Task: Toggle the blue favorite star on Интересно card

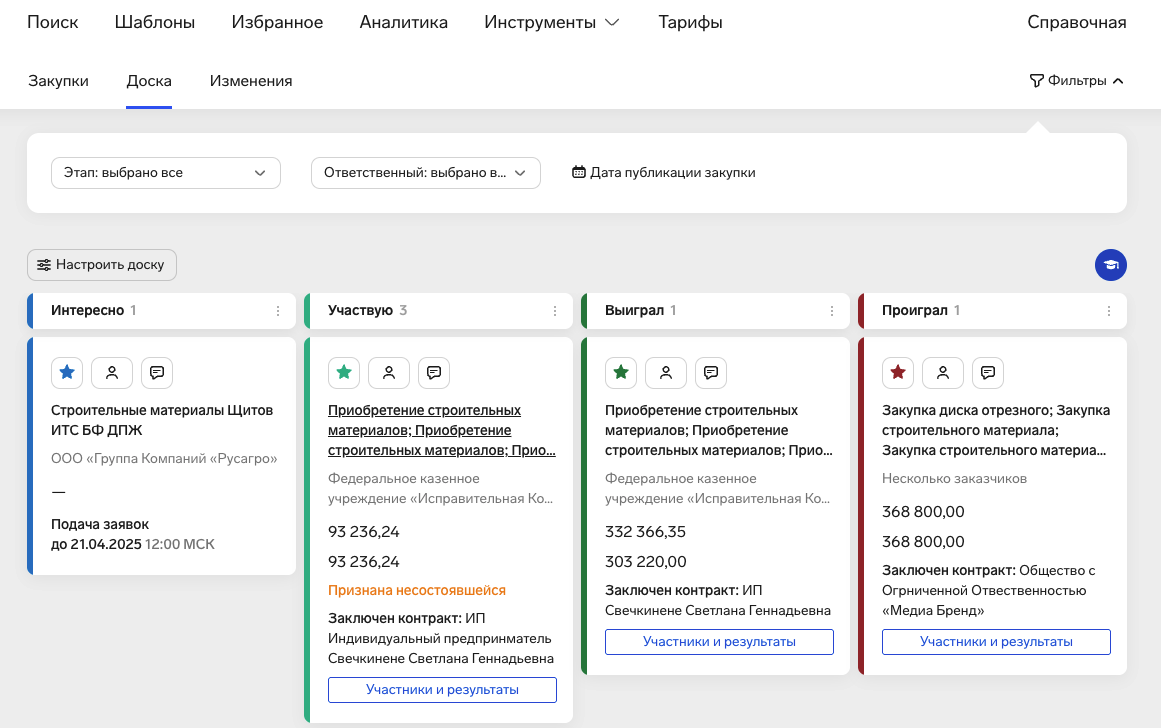Action: [x=66, y=372]
